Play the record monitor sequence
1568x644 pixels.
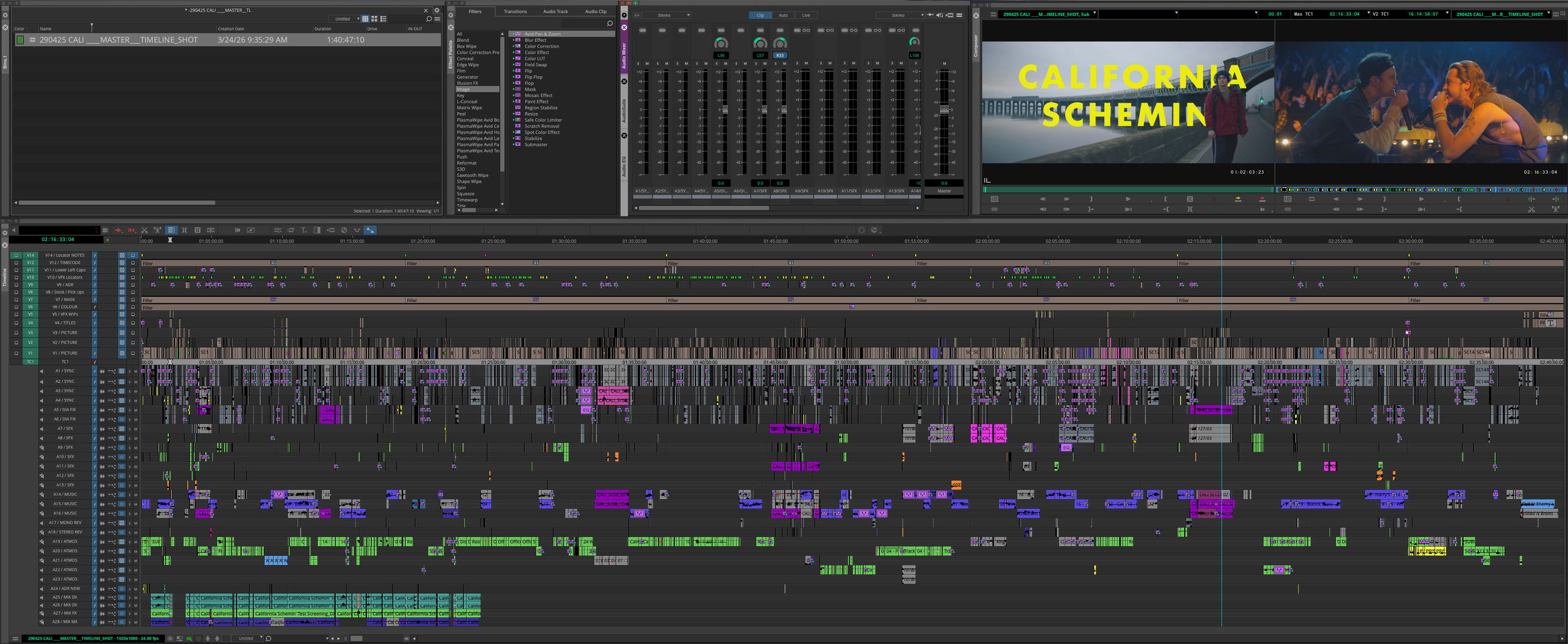point(1421,199)
